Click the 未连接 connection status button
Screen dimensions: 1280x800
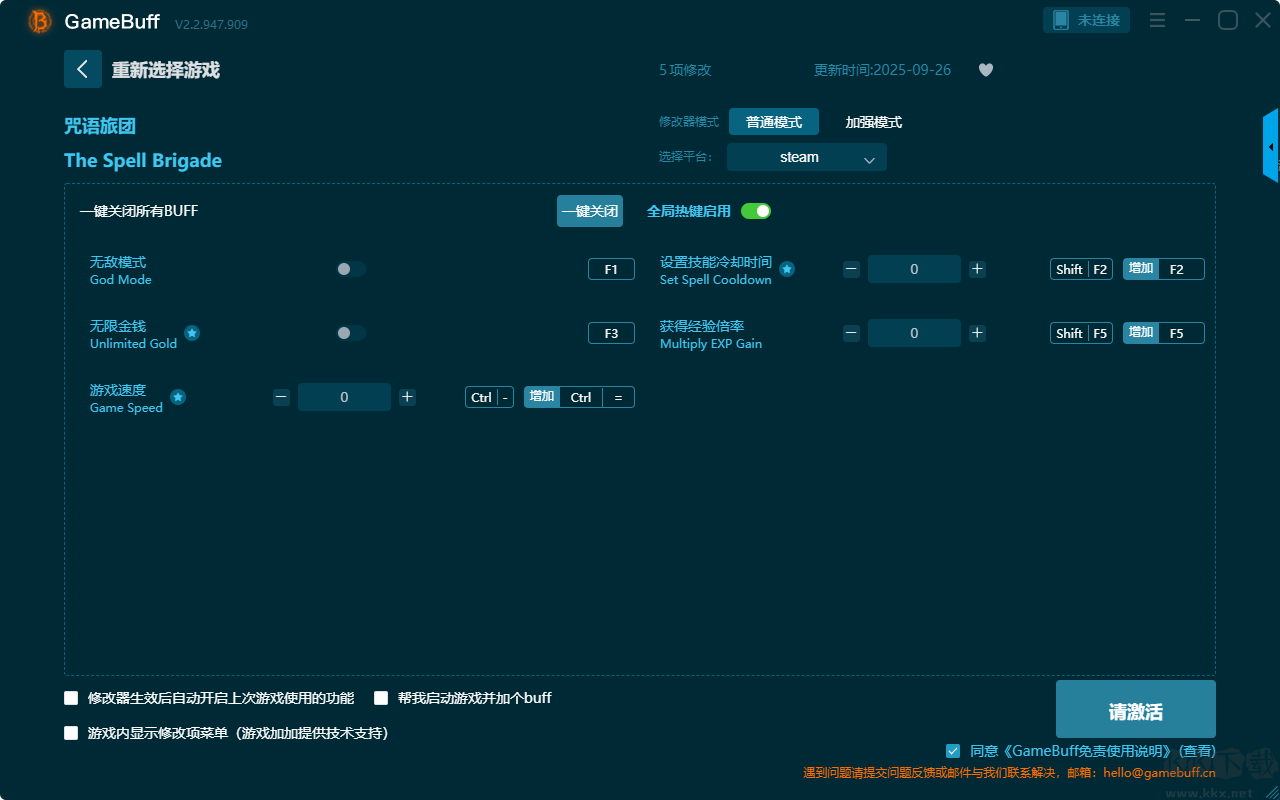coord(1087,20)
